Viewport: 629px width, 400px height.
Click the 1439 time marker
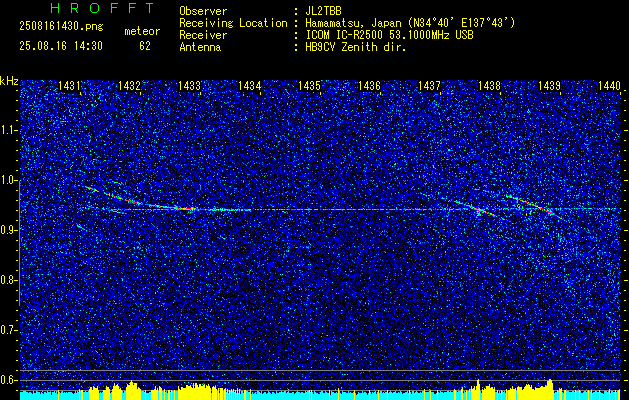click(549, 85)
